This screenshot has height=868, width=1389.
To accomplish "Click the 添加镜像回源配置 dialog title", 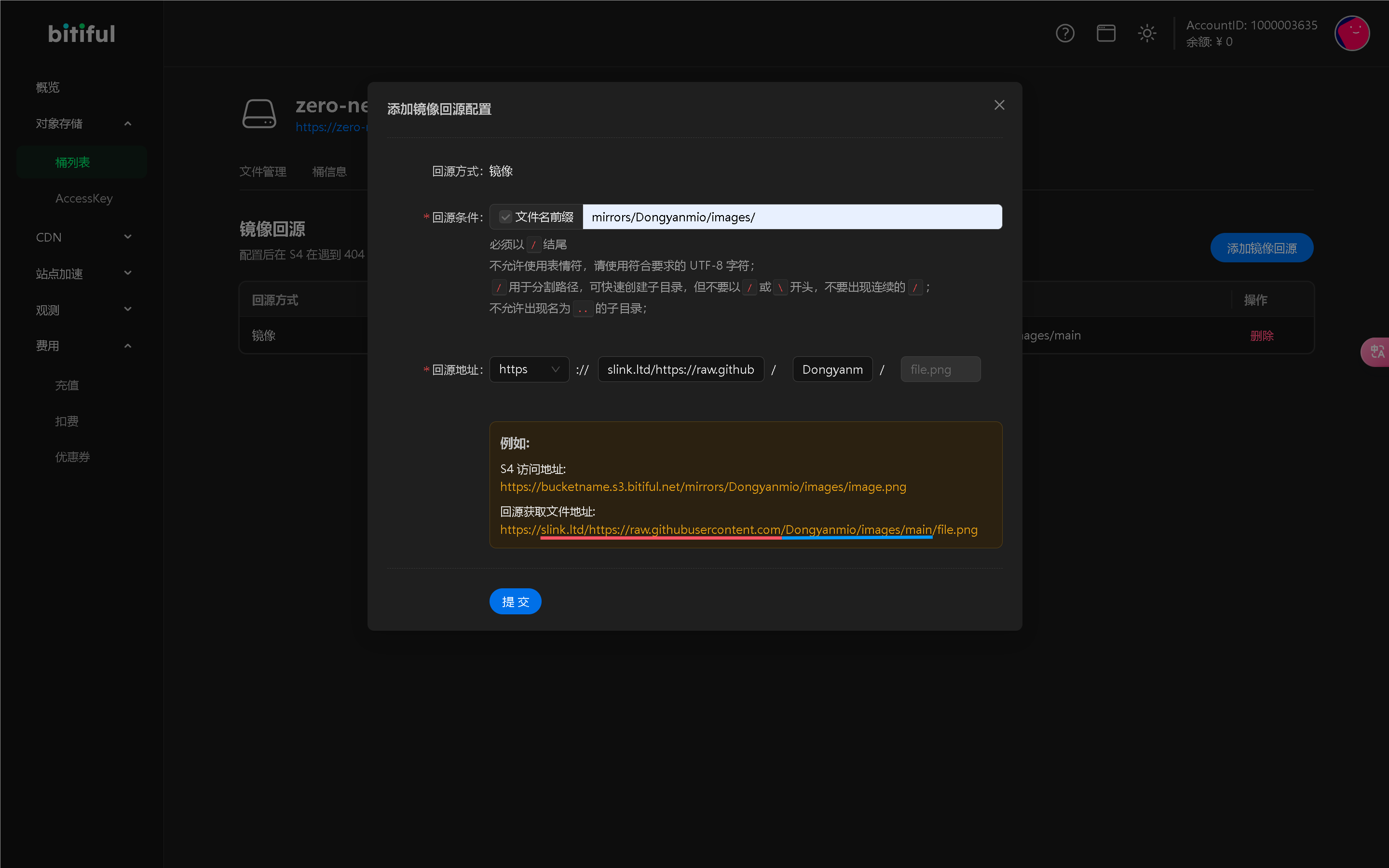I will click(x=439, y=109).
